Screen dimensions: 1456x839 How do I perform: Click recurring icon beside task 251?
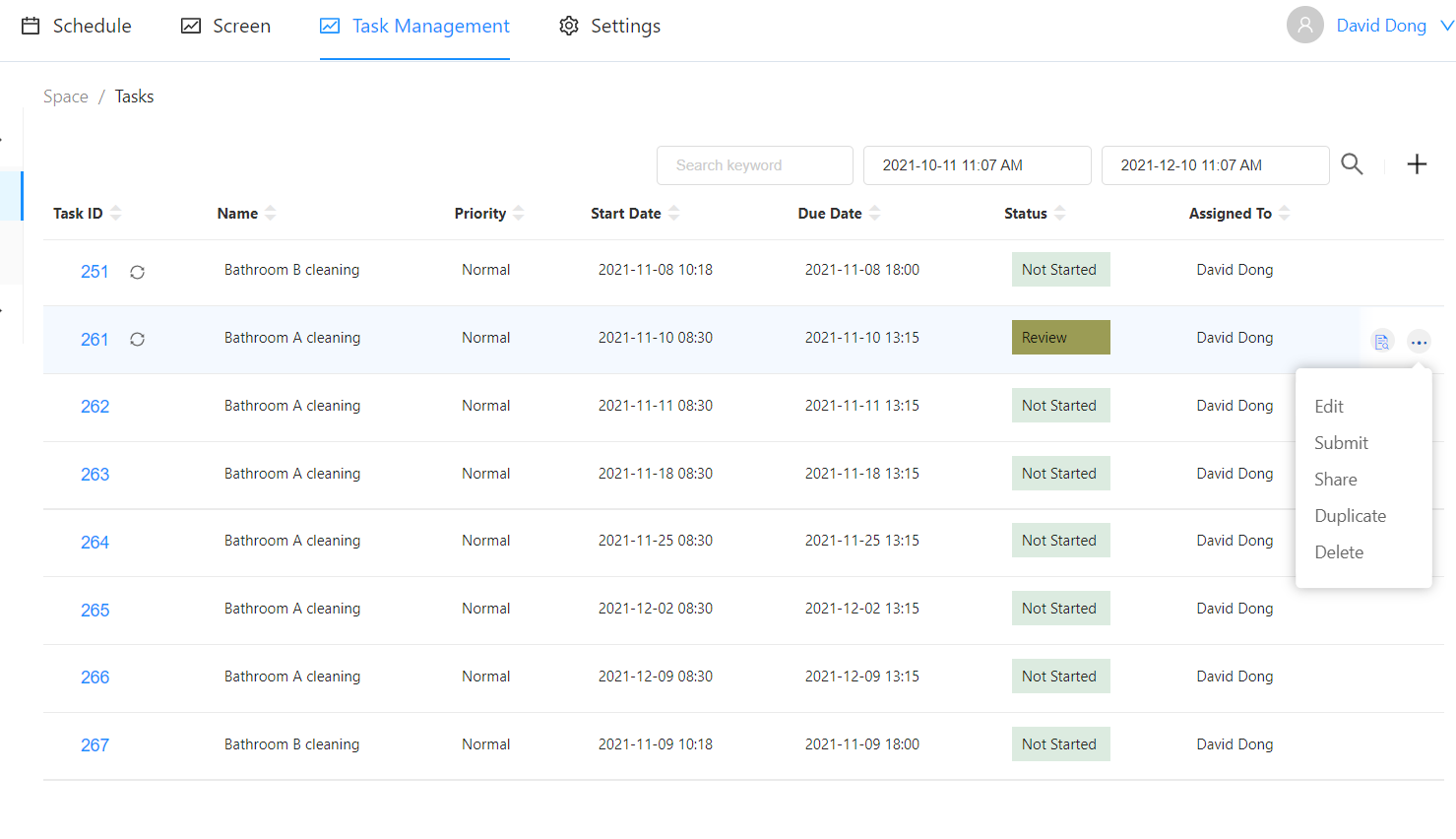(138, 272)
